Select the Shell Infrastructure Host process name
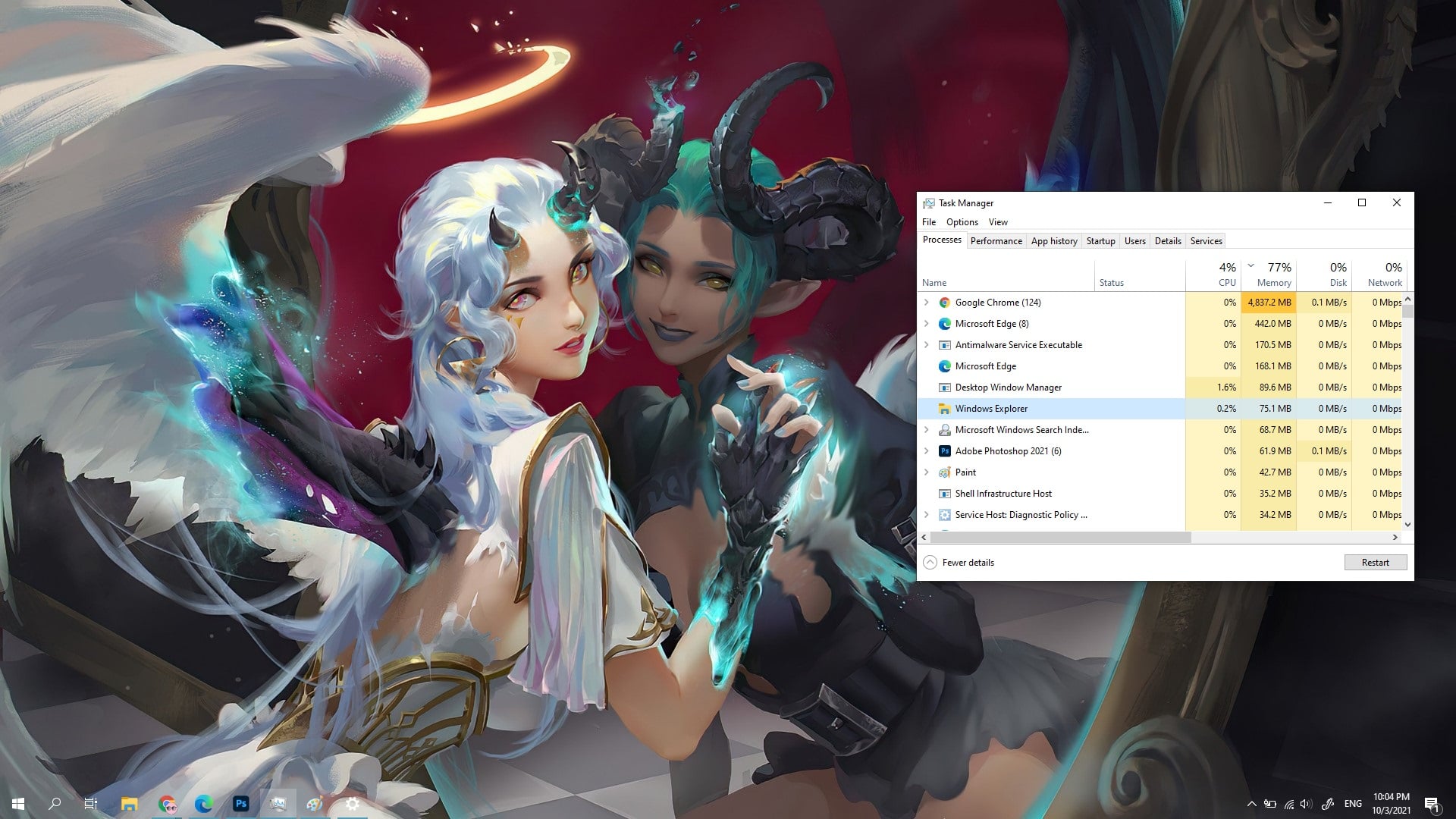Screen dimensions: 1456x819 point(1003,494)
